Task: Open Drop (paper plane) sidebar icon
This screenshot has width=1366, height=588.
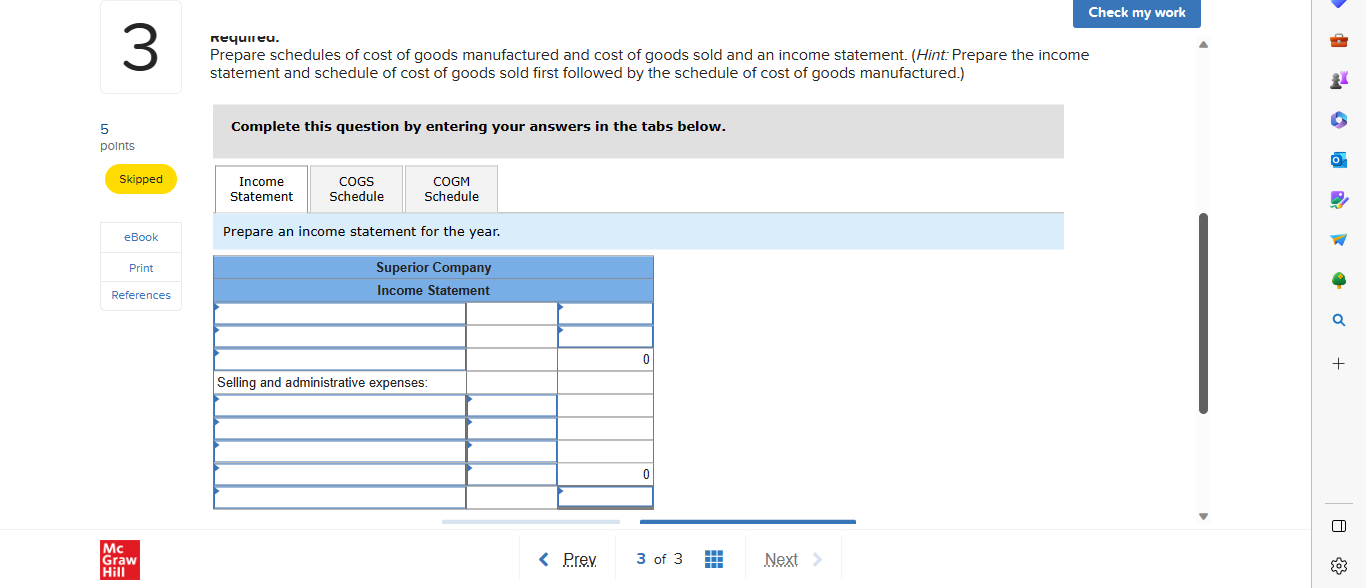Action: pos(1338,239)
